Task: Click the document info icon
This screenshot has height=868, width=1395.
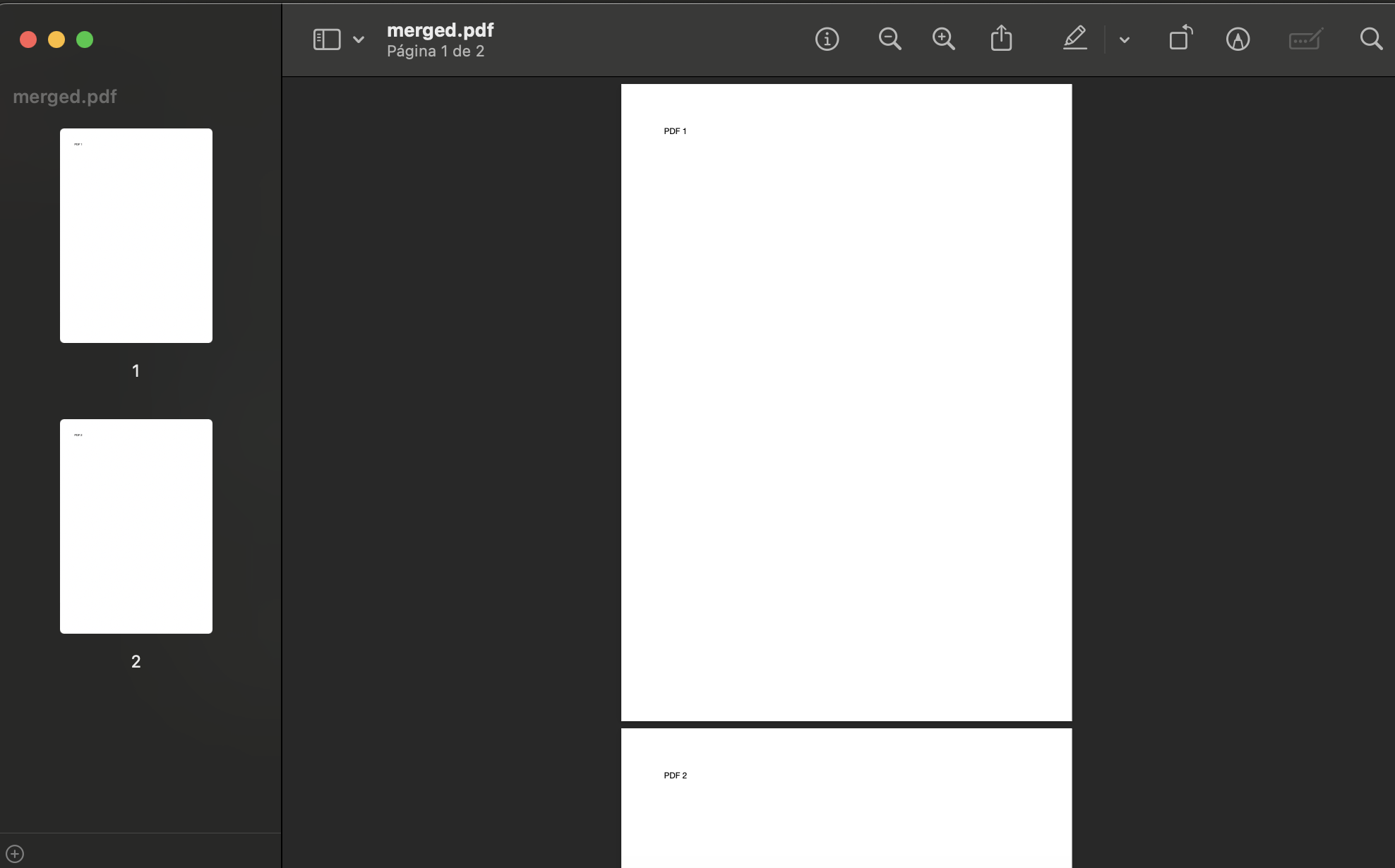Action: (x=827, y=39)
